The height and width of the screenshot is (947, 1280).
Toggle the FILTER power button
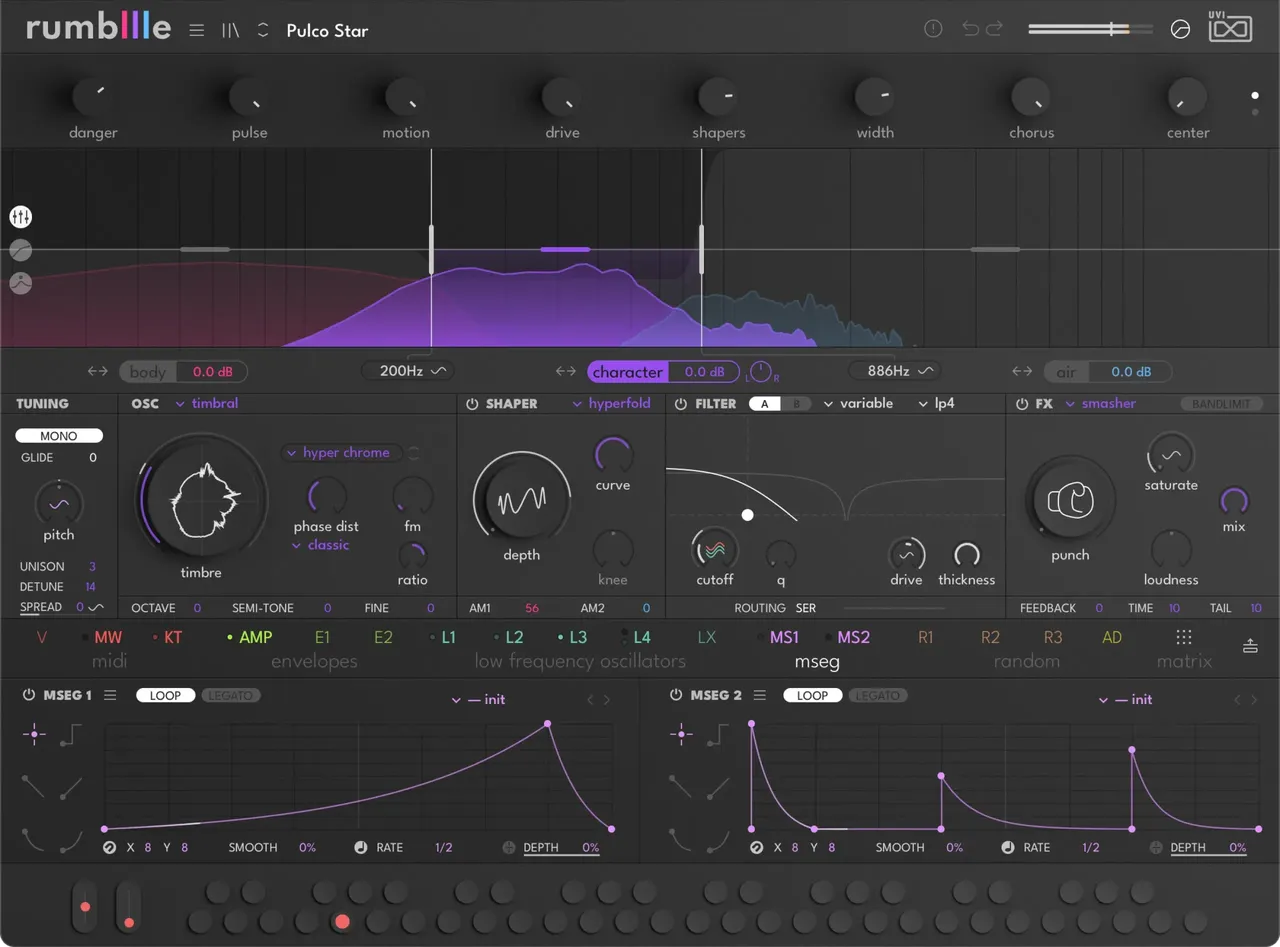[681, 404]
